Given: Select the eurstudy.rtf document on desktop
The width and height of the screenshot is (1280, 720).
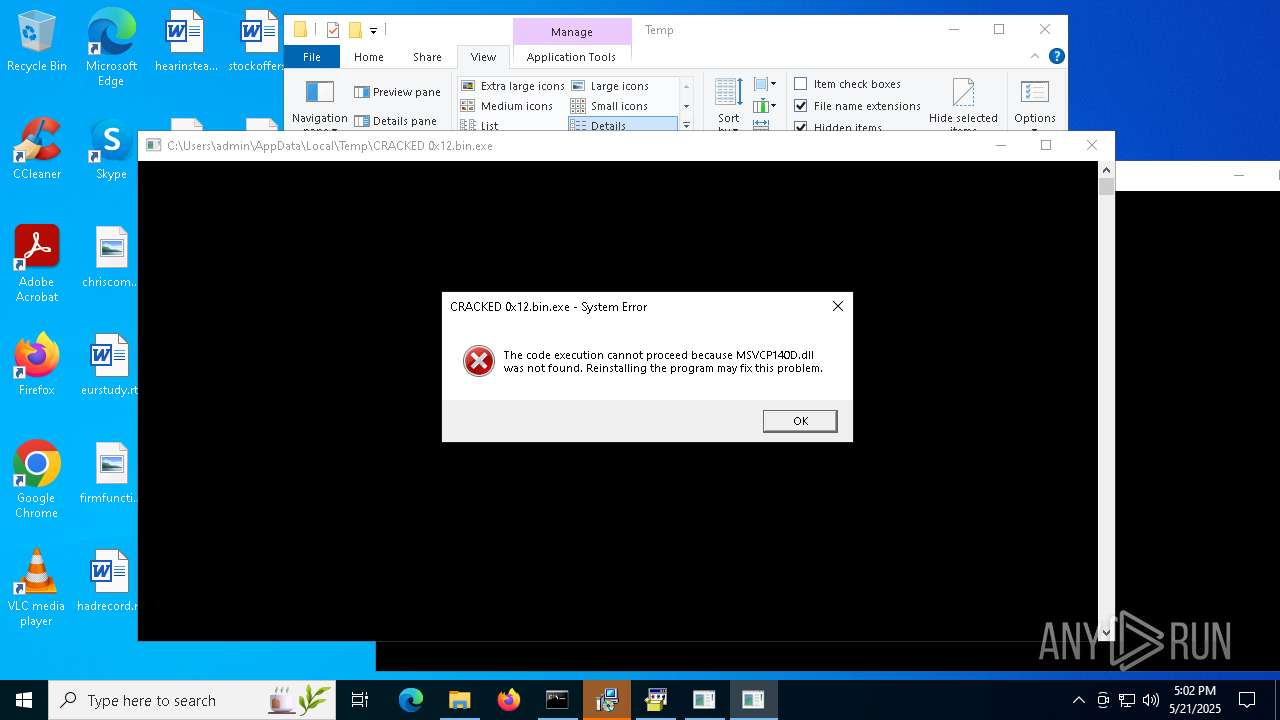Looking at the screenshot, I should 111,365.
